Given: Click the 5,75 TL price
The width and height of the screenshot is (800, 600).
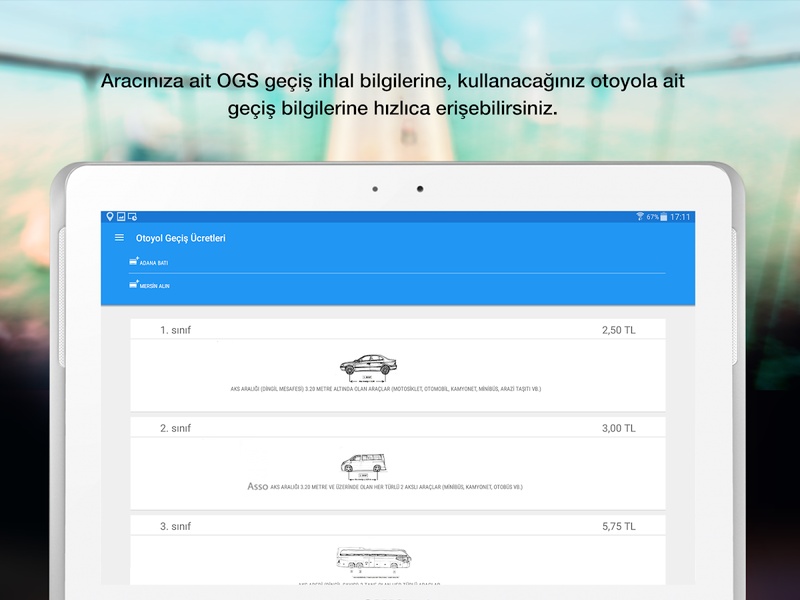Looking at the screenshot, I should tap(618, 526).
